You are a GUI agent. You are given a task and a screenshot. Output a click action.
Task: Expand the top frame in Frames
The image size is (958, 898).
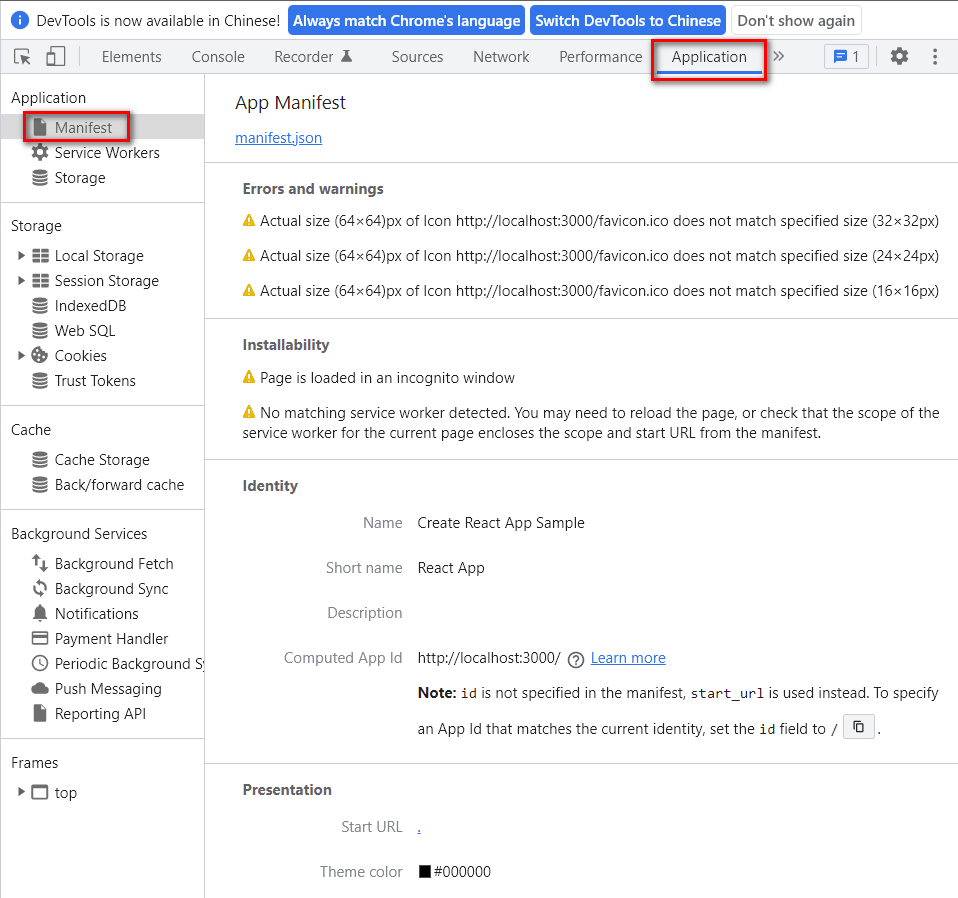click(20, 792)
